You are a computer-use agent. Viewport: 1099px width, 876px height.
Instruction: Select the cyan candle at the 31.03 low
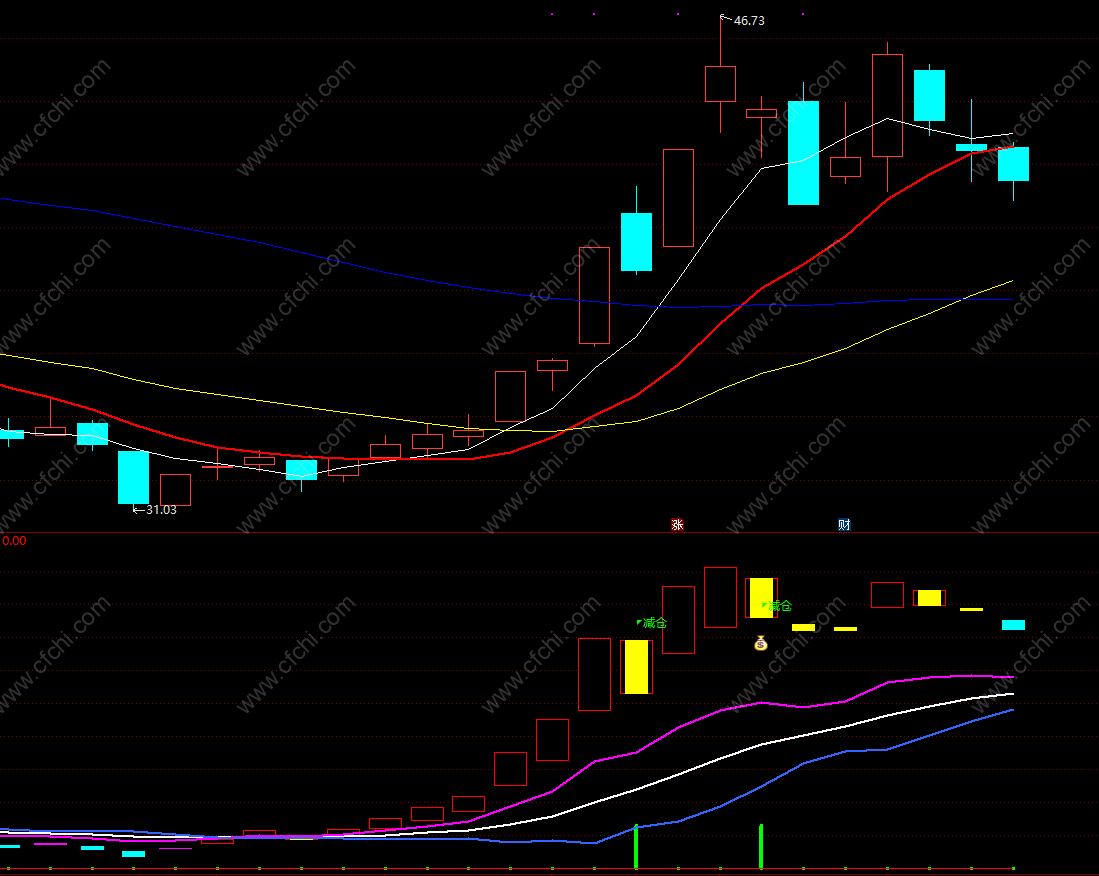tap(133, 477)
